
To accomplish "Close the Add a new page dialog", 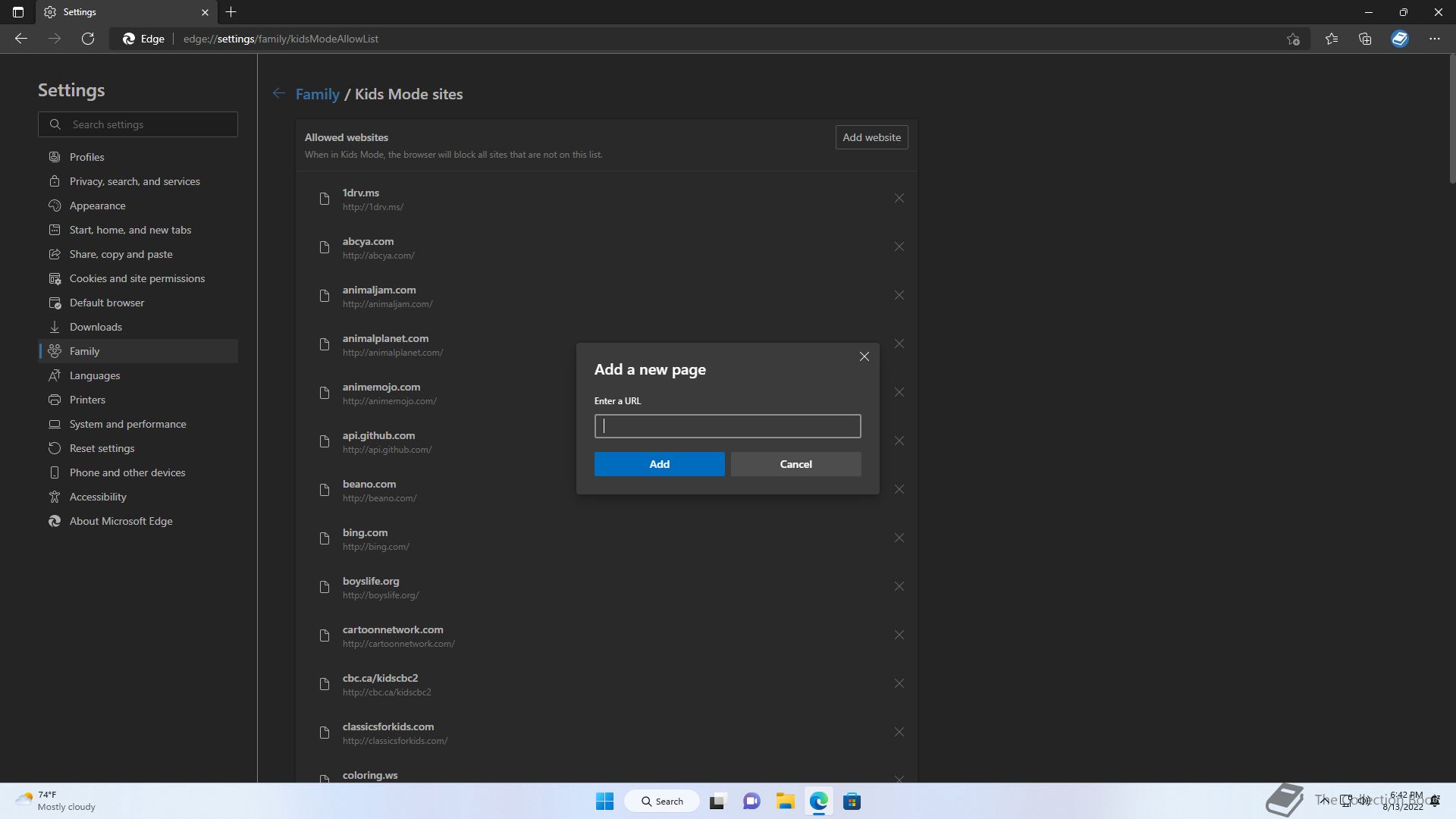I will 864,356.
